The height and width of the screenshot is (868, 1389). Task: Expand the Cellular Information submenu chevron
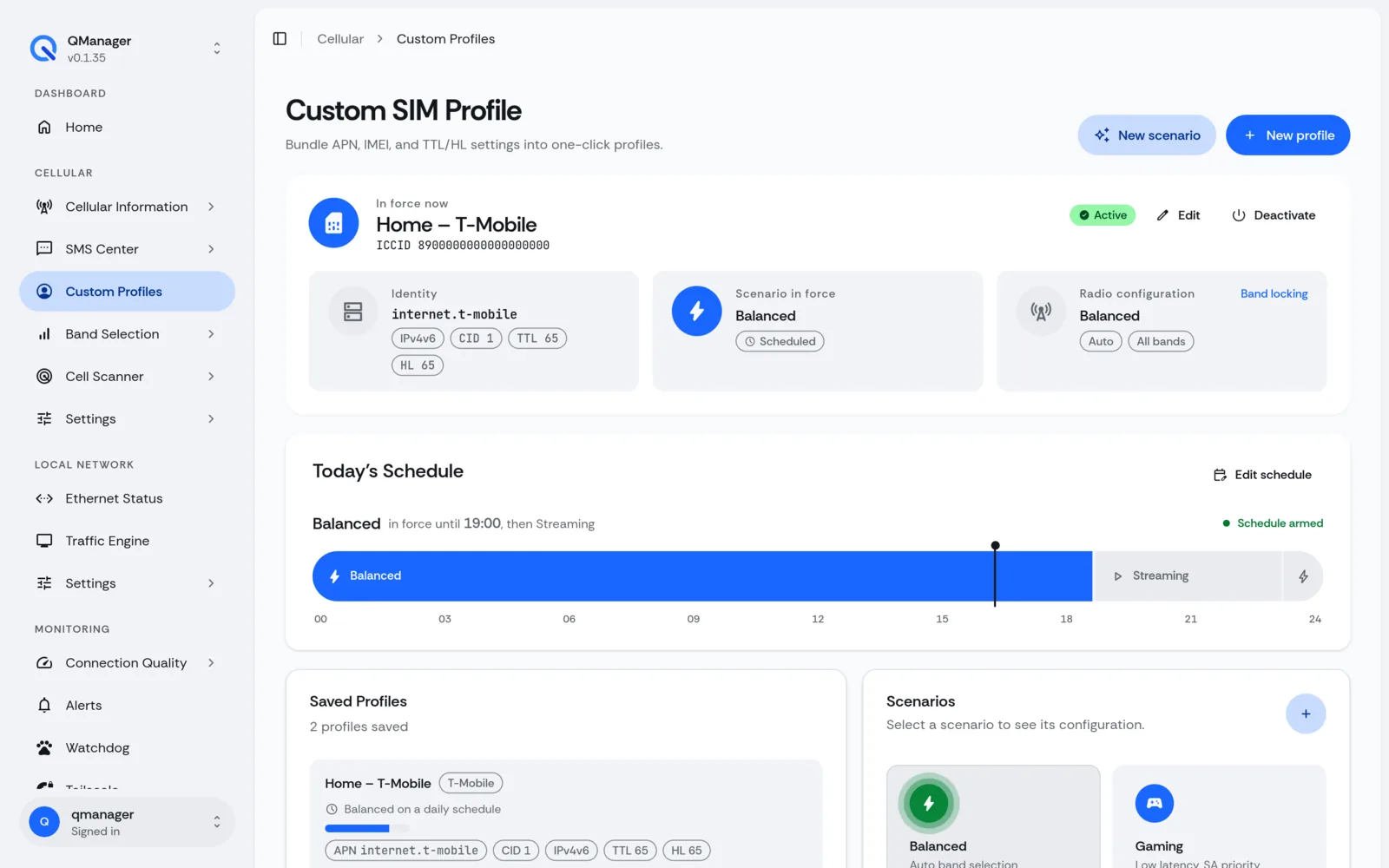click(211, 207)
